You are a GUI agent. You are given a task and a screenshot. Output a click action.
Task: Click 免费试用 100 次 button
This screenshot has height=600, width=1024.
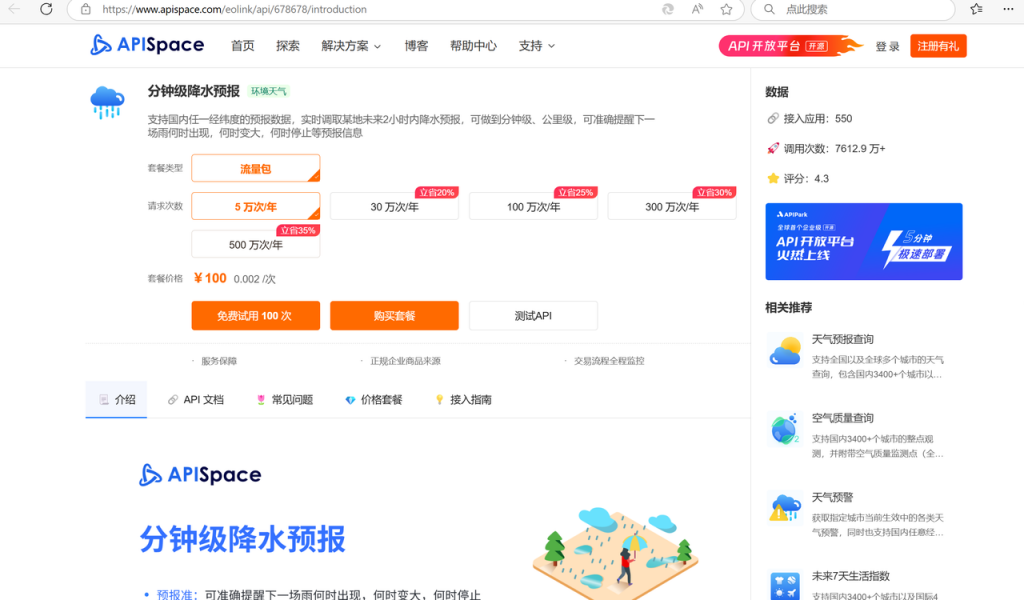click(255, 315)
